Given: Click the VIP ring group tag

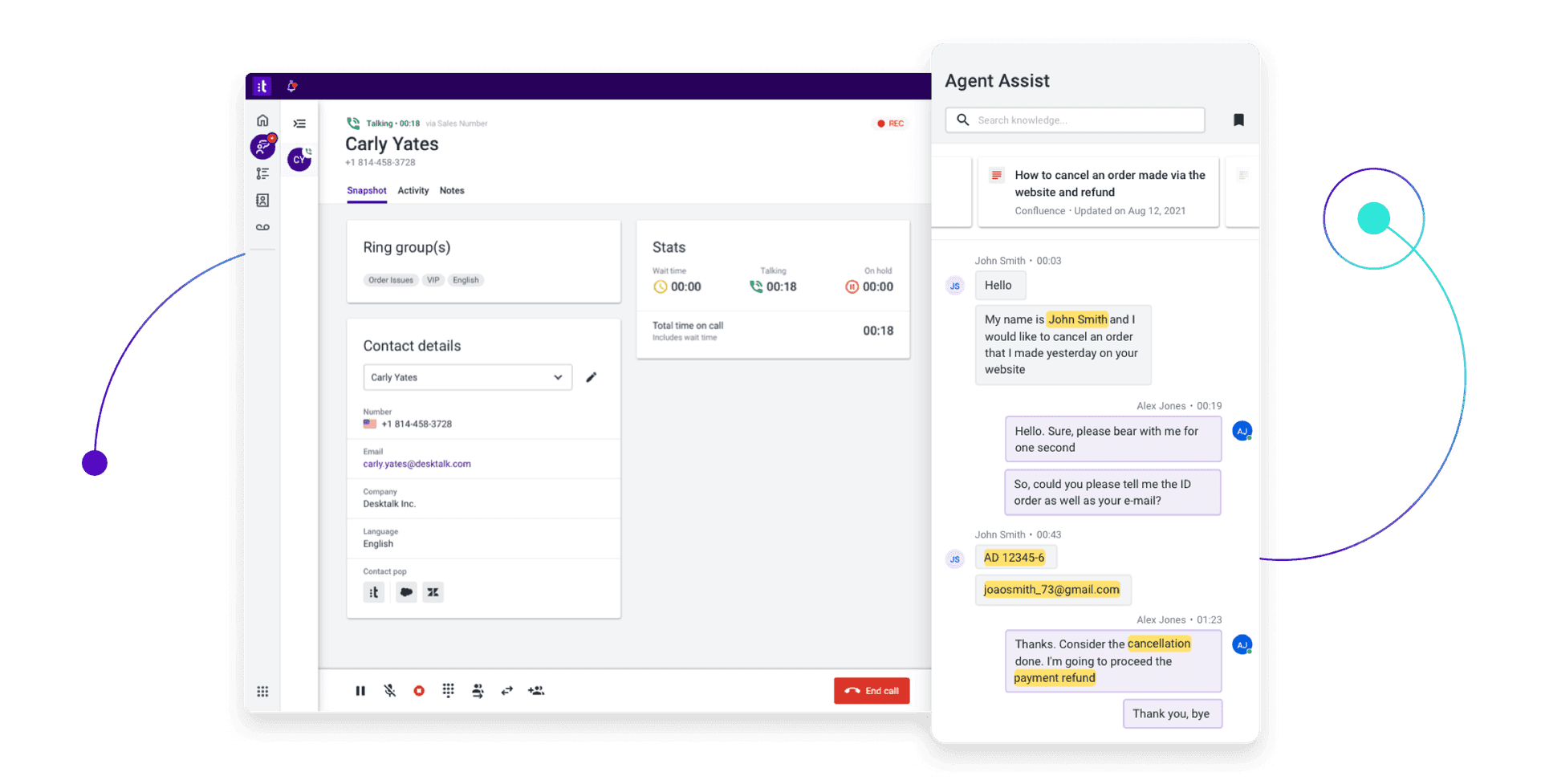Looking at the screenshot, I should click(x=433, y=280).
